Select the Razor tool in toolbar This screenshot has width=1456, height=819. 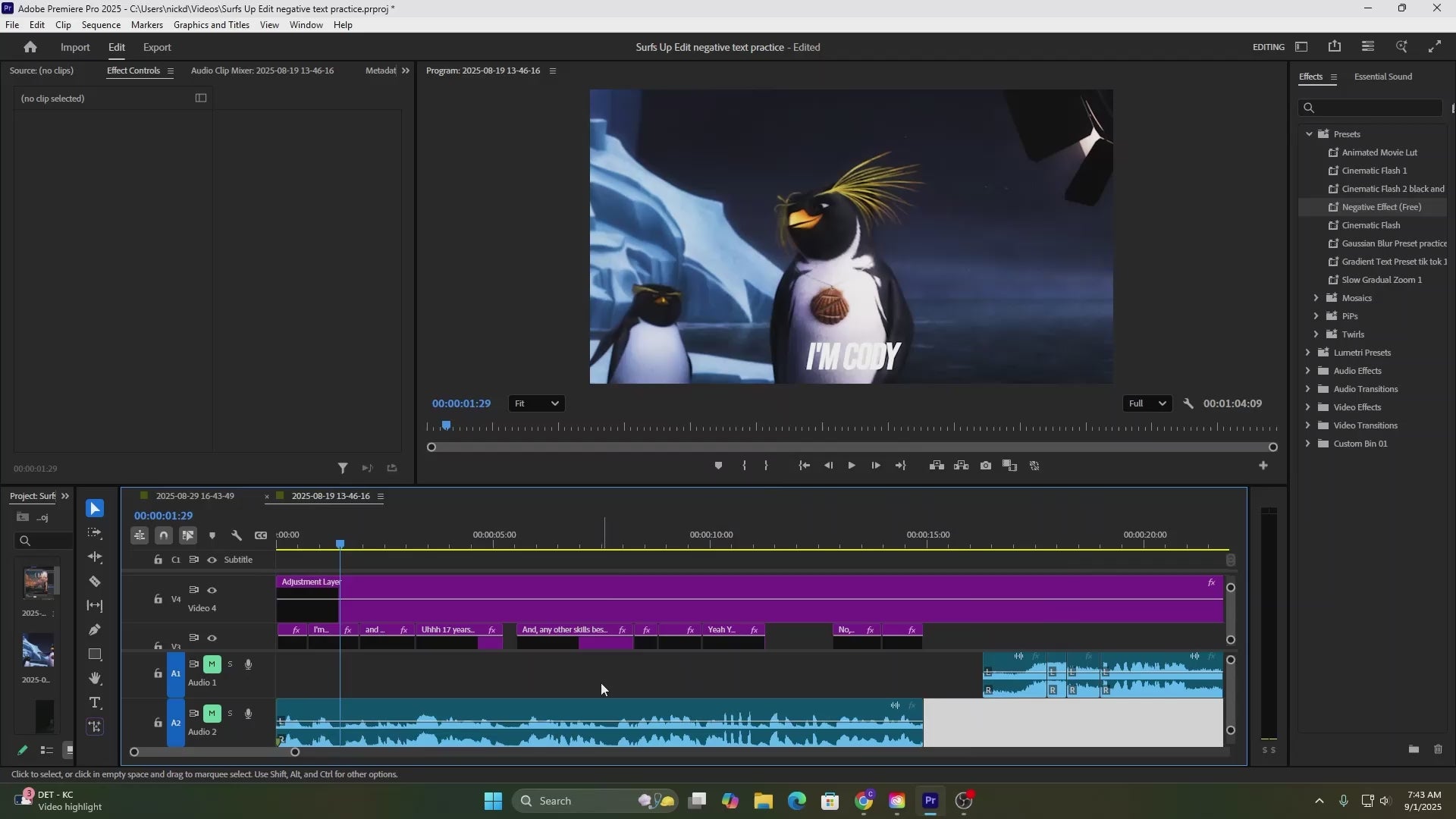coord(95,582)
